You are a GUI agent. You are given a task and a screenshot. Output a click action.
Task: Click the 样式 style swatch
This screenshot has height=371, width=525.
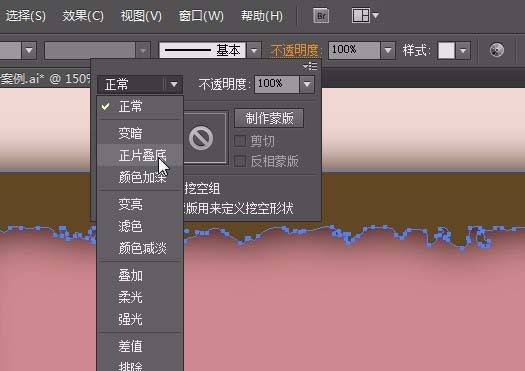tap(446, 51)
